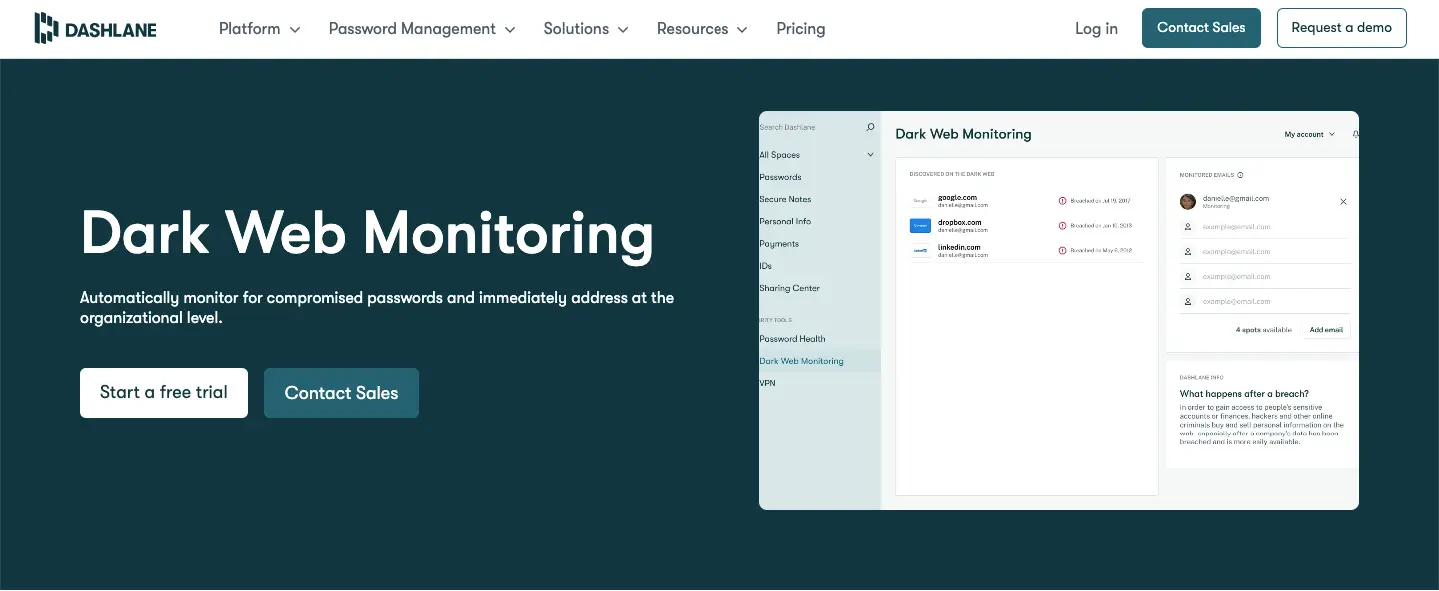
Task: Open Secure Notes in the preview sidebar
Action: [x=785, y=199]
